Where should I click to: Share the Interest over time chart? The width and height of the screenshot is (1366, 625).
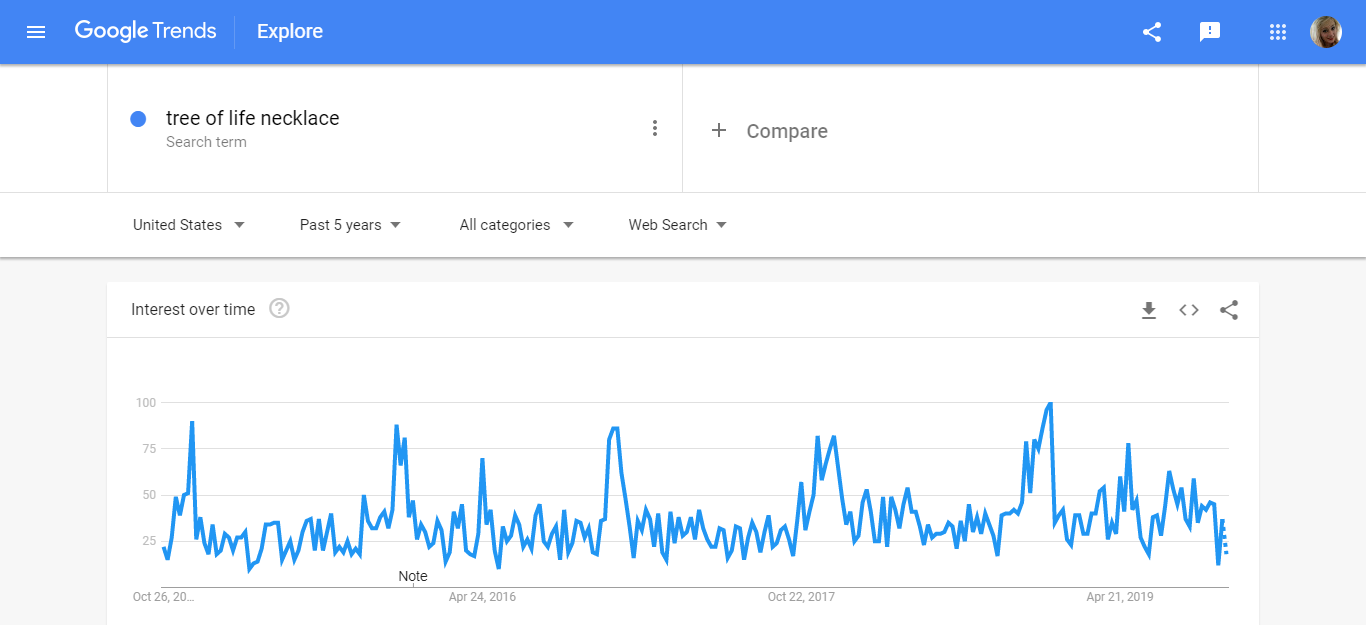pos(1229,310)
